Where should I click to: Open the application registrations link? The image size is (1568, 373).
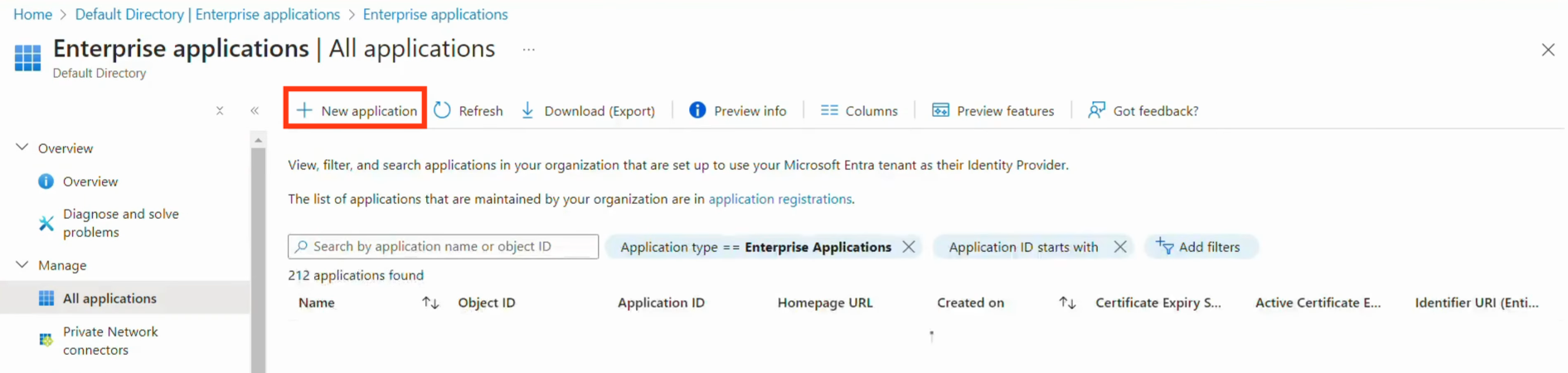[779, 199]
